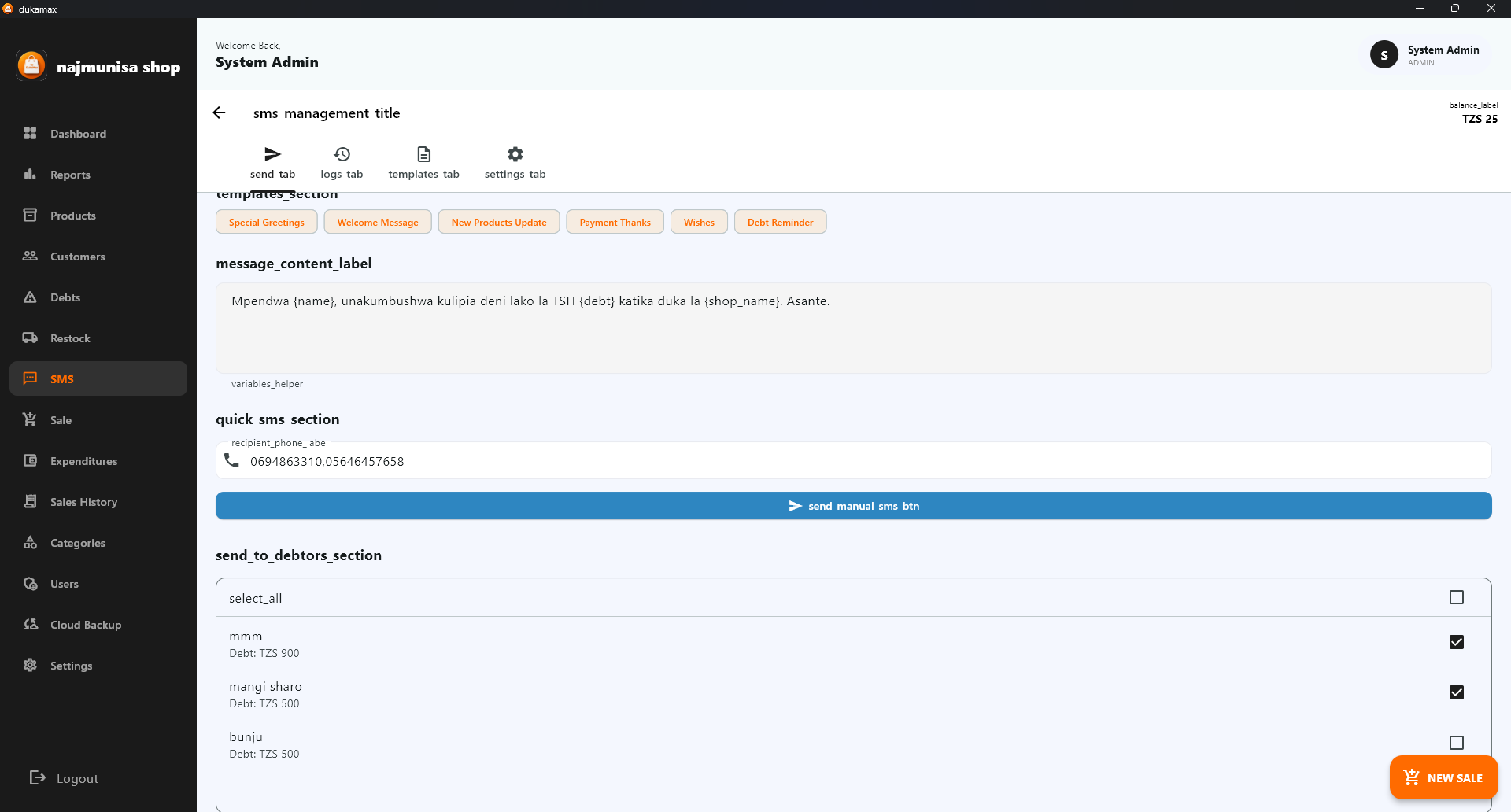Click the variables_helper text
The height and width of the screenshot is (812, 1511).
[267, 384]
